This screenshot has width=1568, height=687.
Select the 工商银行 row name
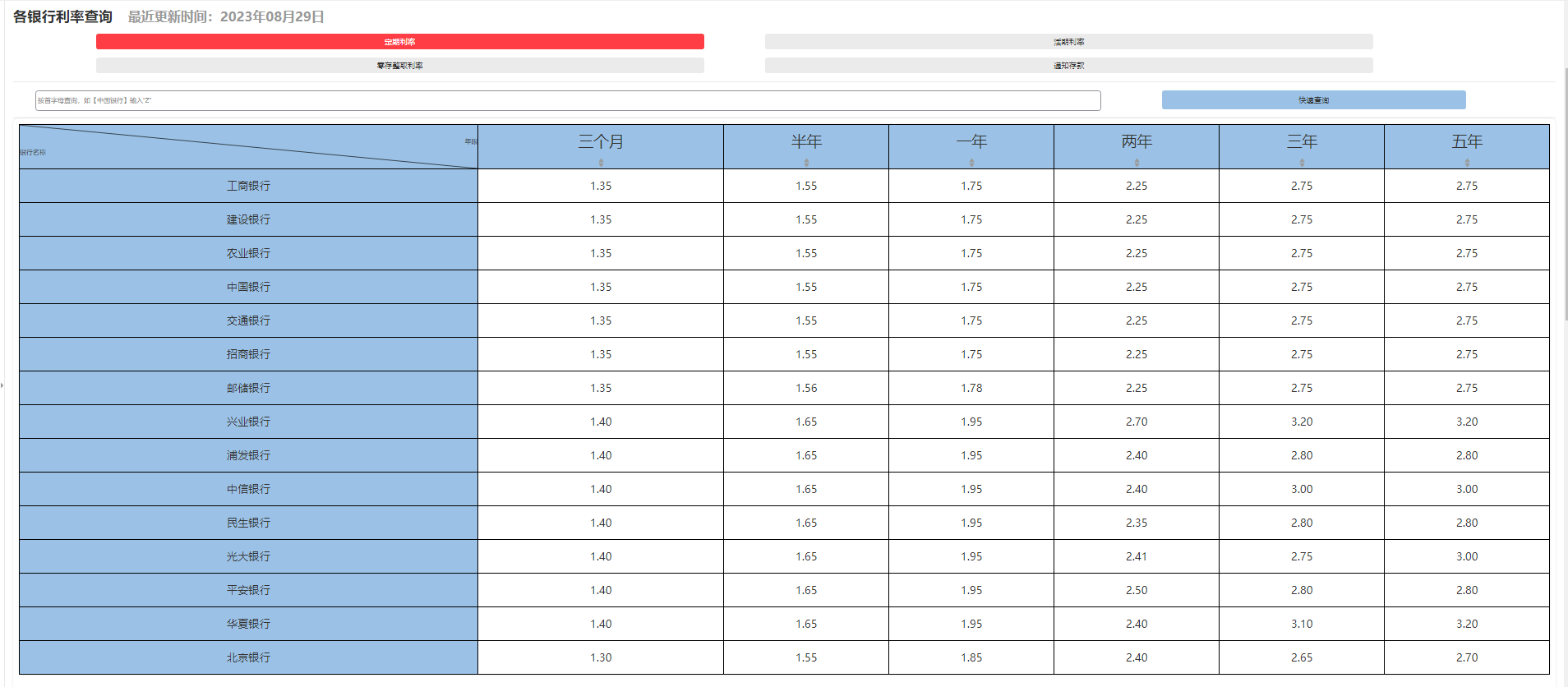tap(248, 186)
